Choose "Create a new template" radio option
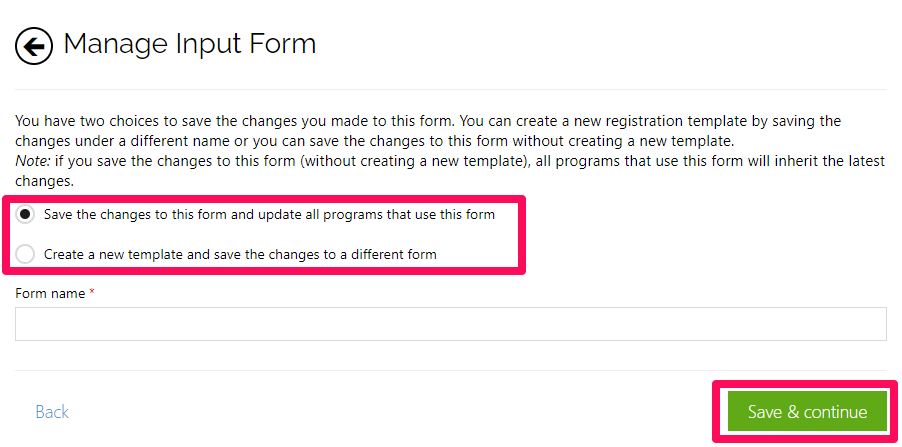This screenshot has height=447, width=902. point(25,254)
